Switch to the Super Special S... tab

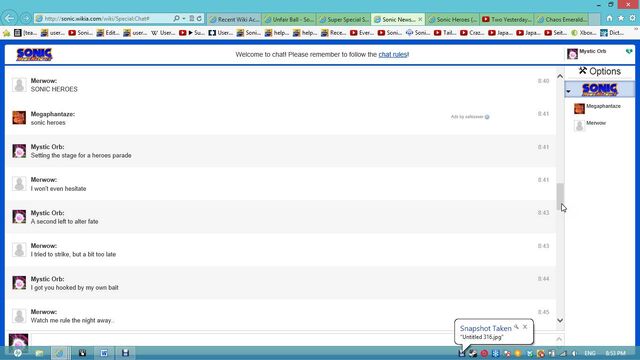coord(344,19)
